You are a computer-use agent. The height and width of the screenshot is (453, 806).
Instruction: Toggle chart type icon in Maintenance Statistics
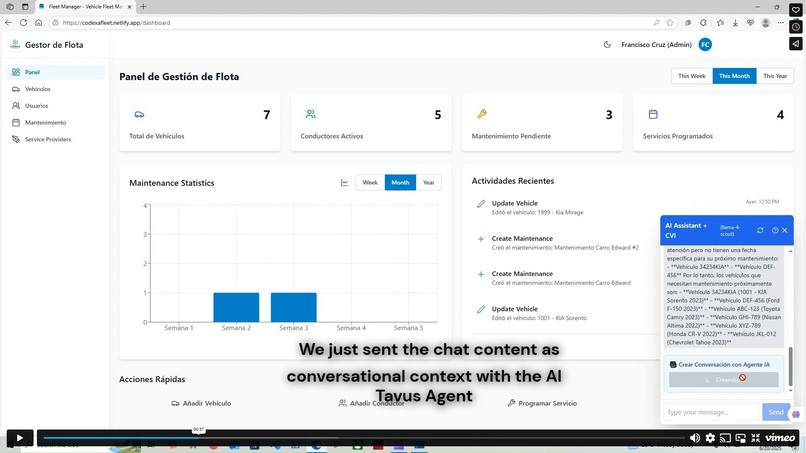344,183
